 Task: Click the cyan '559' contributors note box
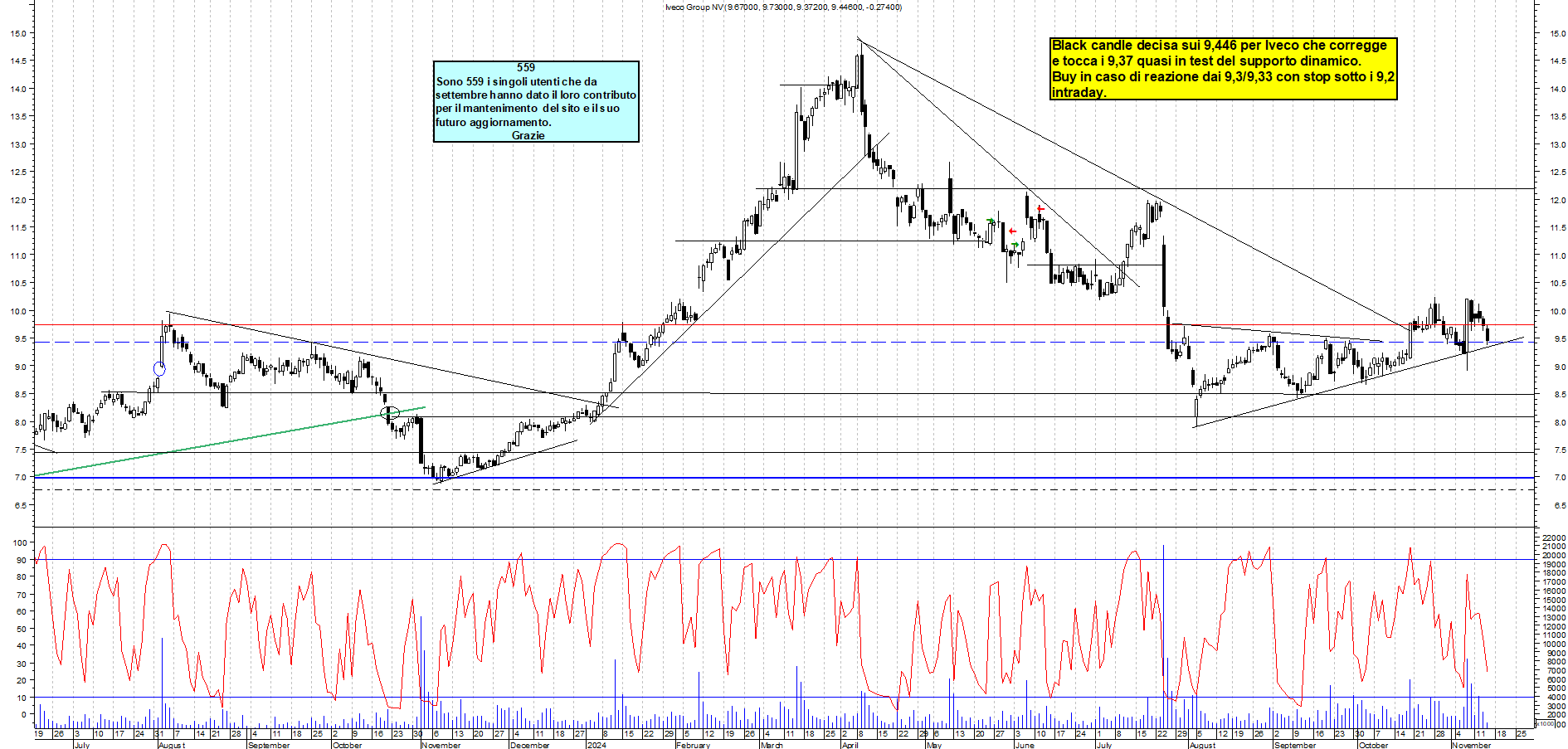536,101
